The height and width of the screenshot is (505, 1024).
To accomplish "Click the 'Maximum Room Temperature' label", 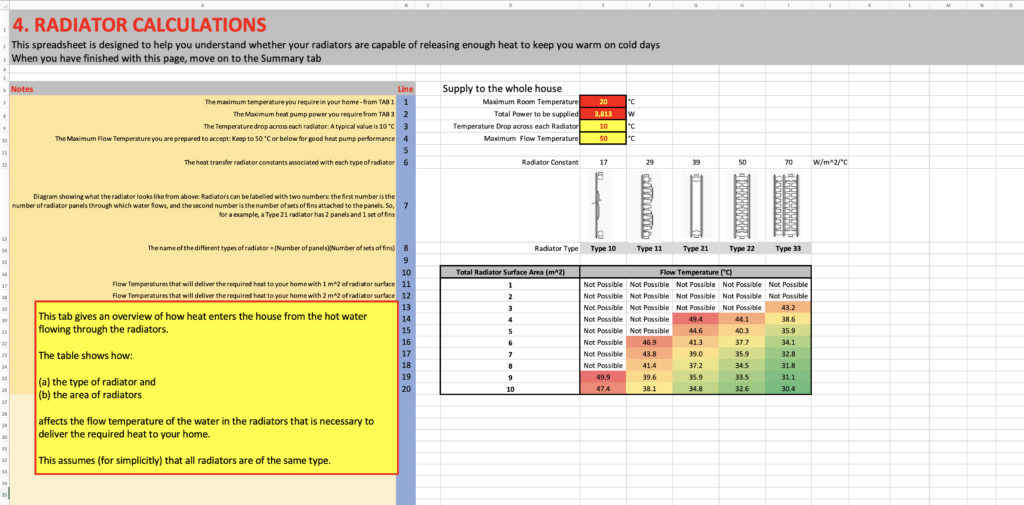I will [530, 102].
